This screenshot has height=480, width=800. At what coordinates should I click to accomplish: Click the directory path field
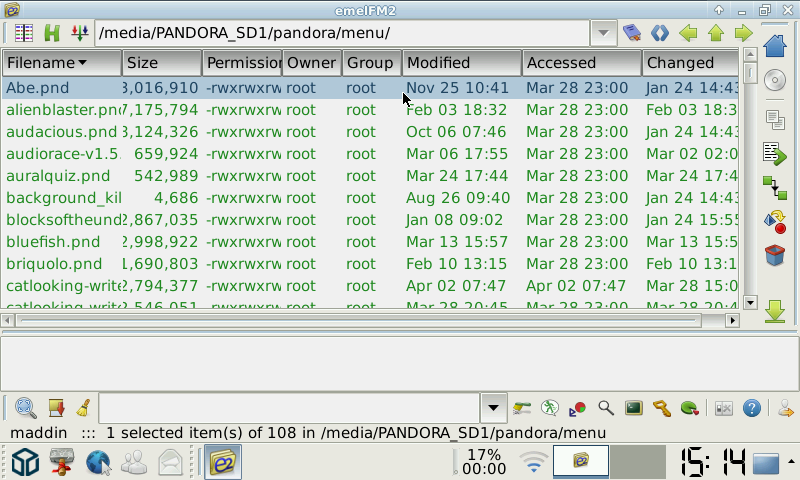[342, 33]
